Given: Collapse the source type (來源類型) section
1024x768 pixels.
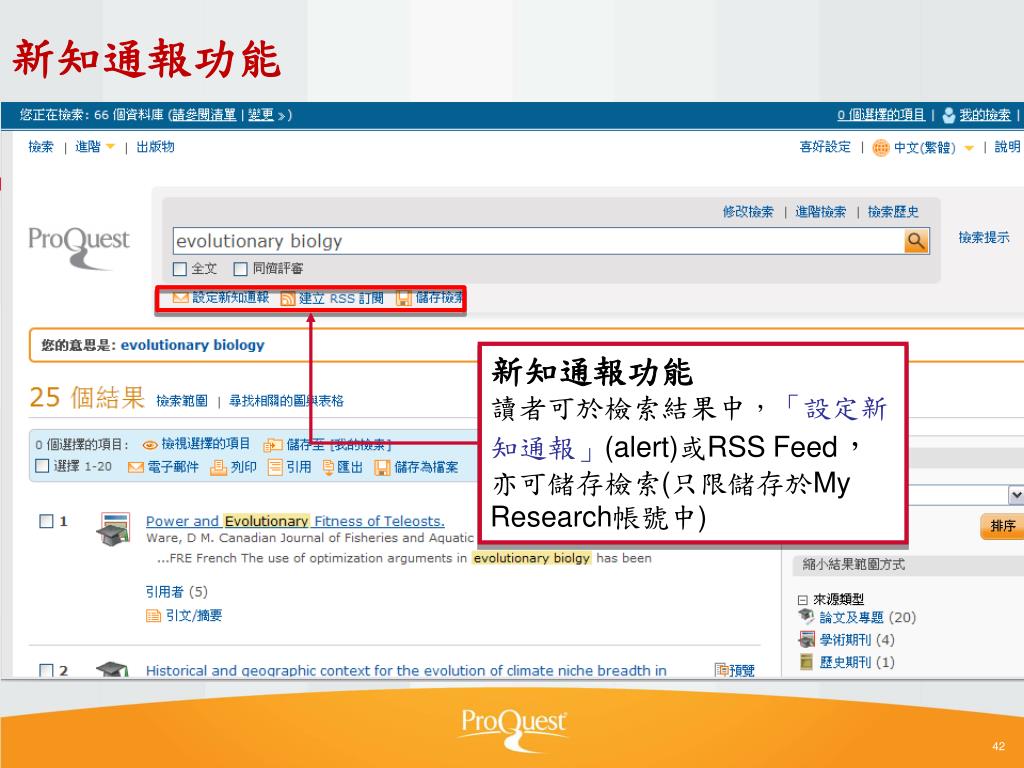Looking at the screenshot, I should point(802,600).
